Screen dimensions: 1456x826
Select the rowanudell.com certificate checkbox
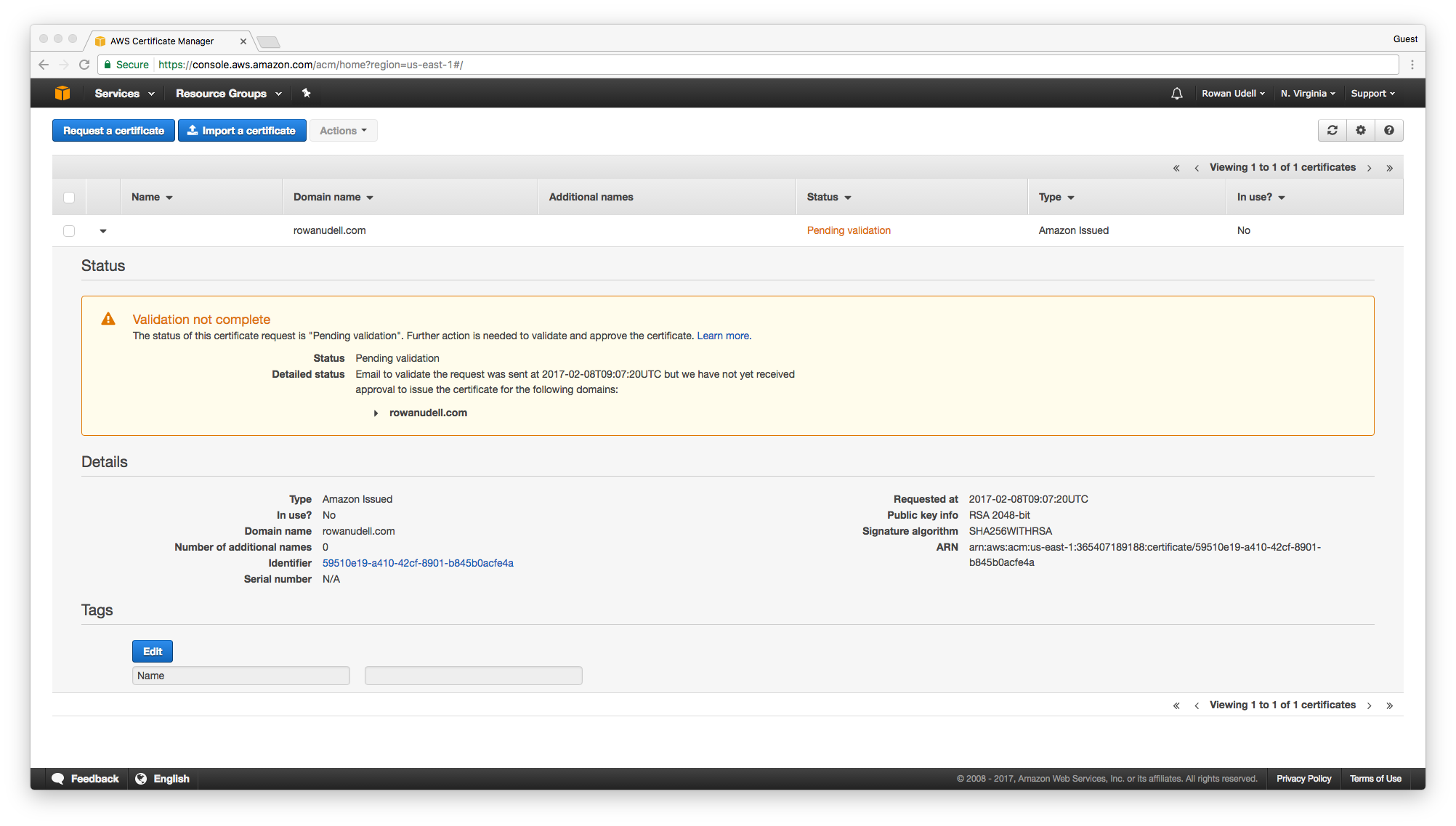(x=69, y=231)
